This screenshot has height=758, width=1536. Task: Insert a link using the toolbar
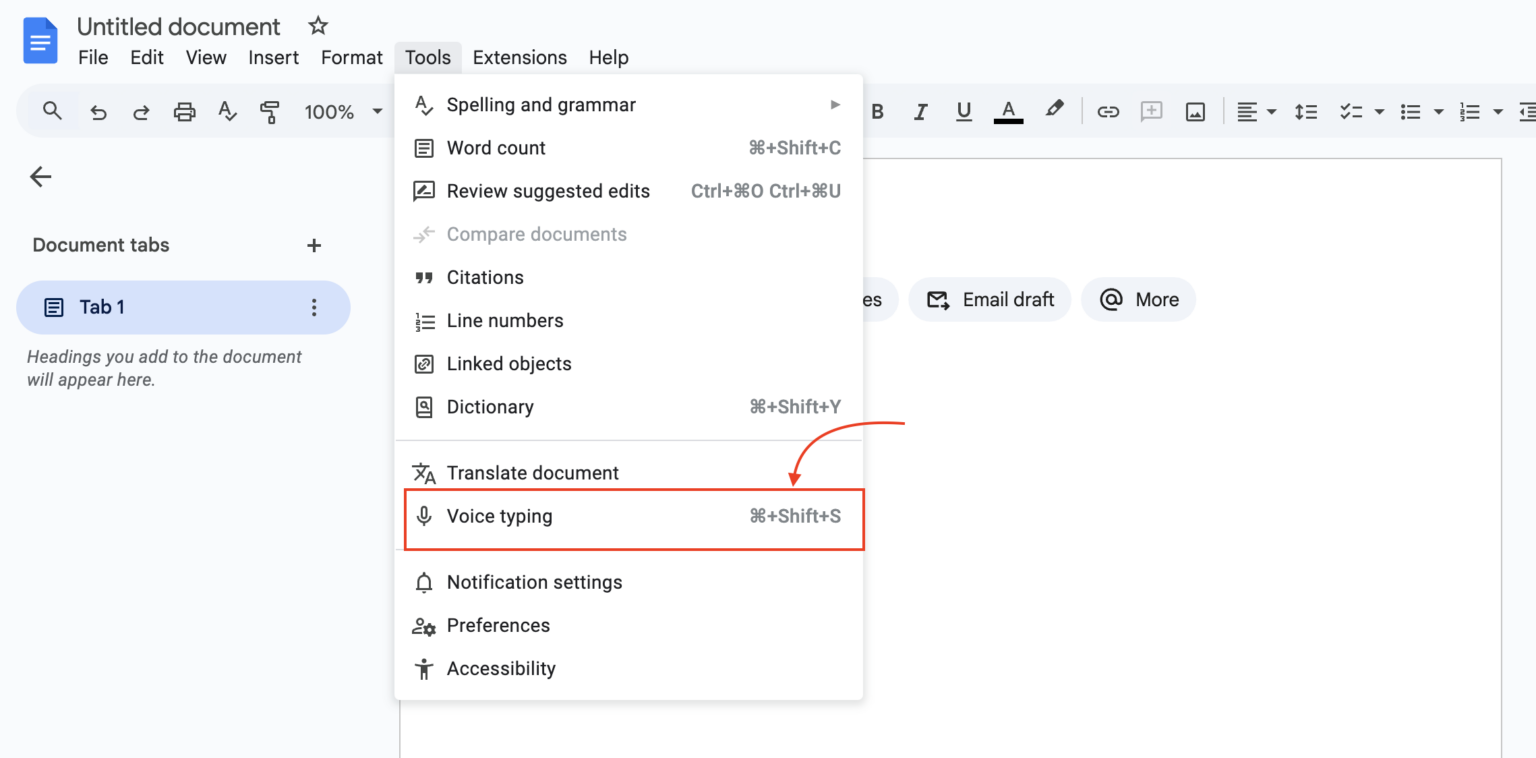(1108, 111)
